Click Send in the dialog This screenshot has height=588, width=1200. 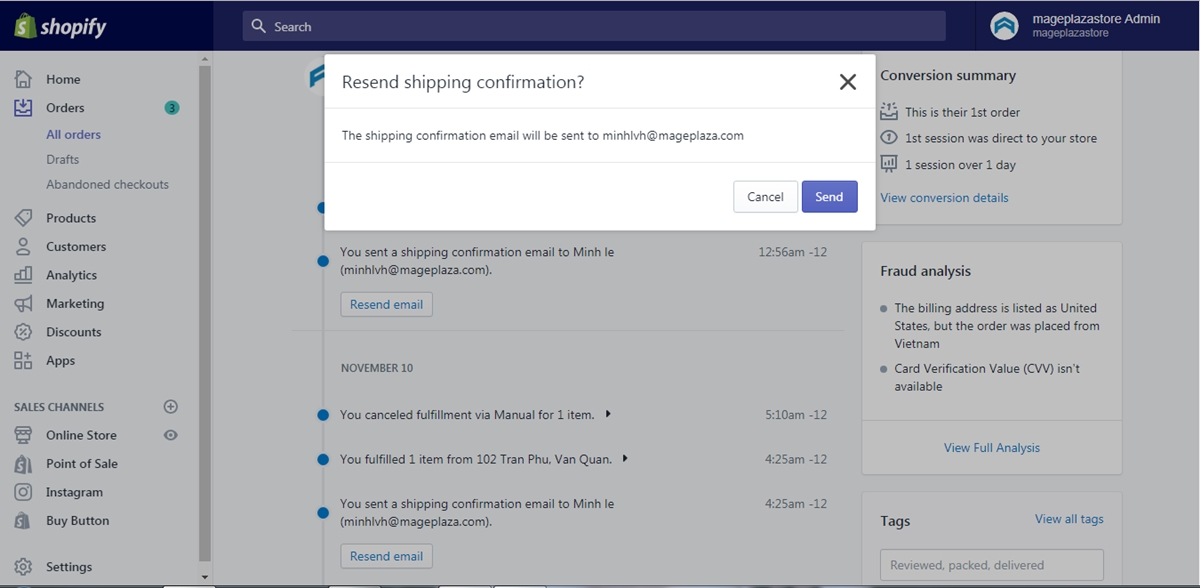[x=829, y=197]
